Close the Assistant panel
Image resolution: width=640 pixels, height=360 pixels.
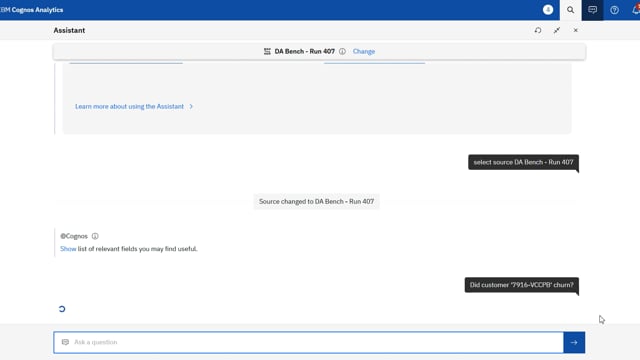click(x=576, y=30)
